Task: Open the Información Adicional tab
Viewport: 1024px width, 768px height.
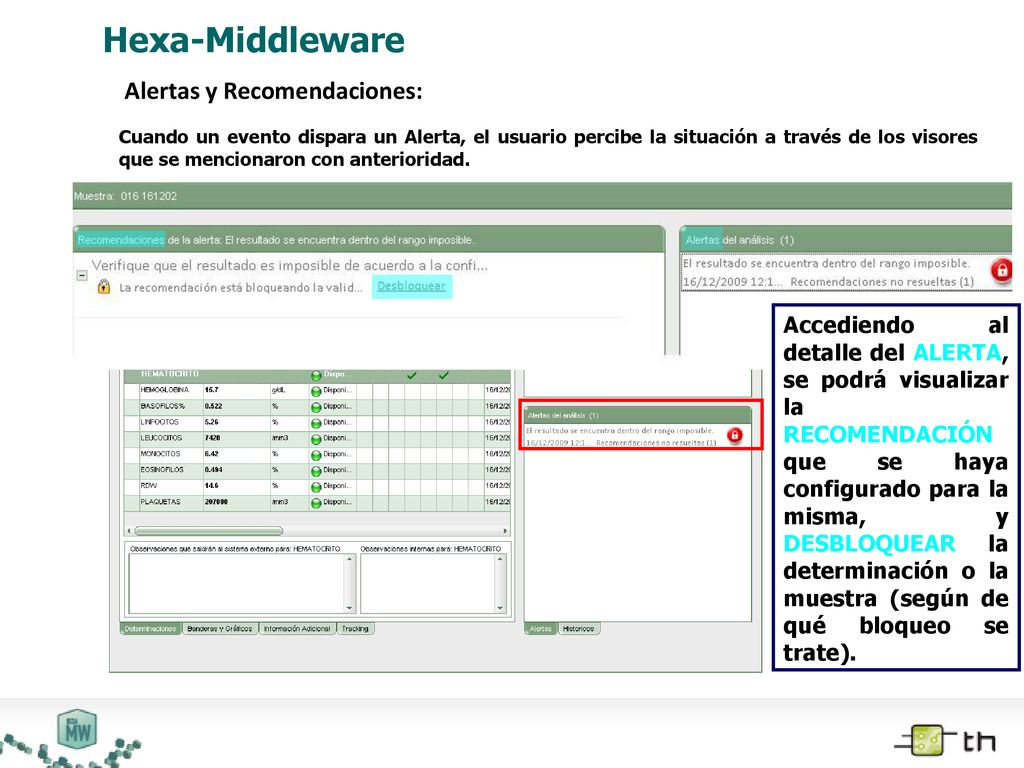Action: tap(297, 629)
